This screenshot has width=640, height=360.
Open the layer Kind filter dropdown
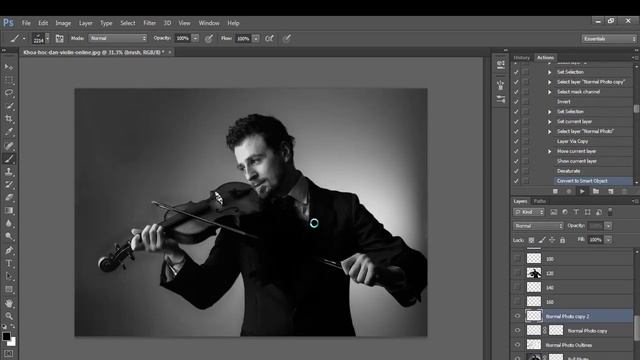(529, 212)
